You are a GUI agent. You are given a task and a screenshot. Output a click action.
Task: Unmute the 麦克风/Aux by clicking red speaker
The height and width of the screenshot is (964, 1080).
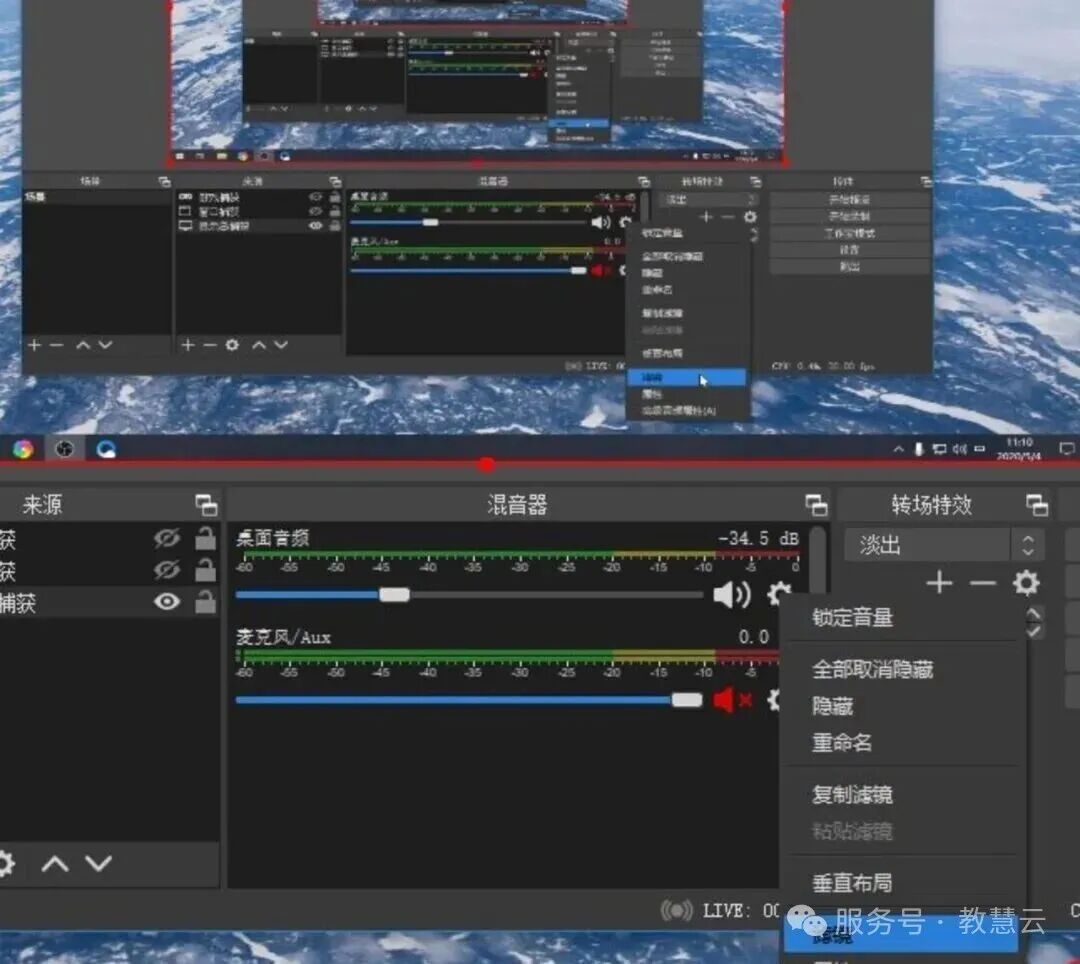click(726, 701)
